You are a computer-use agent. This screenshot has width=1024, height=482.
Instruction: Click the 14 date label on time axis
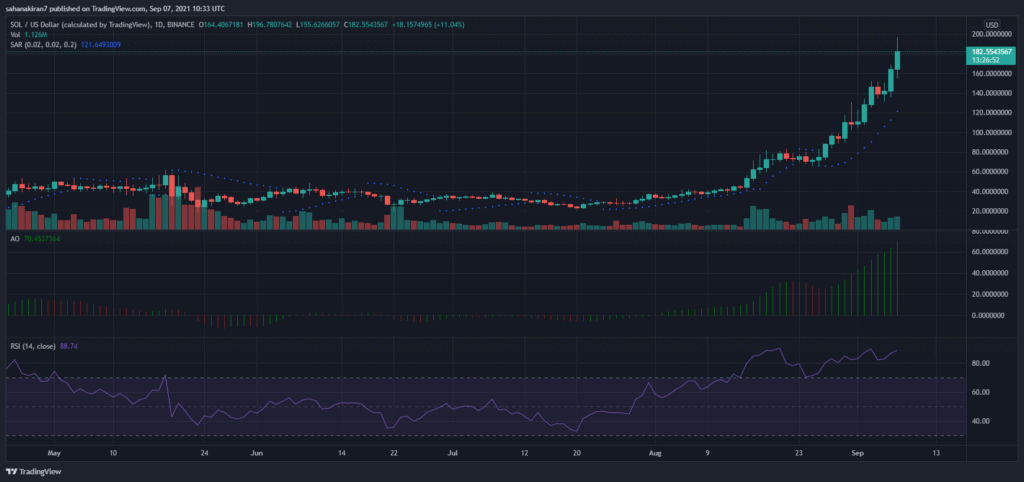342,452
